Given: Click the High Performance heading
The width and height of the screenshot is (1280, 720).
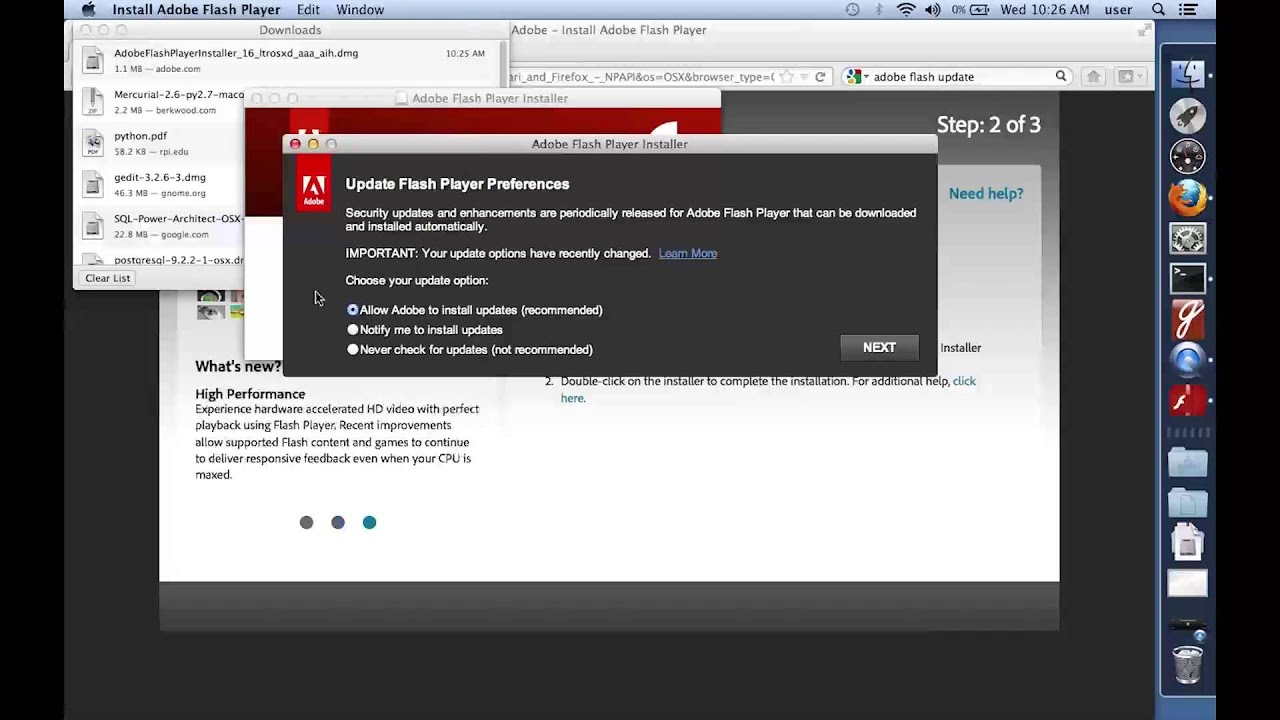Looking at the screenshot, I should [250, 394].
